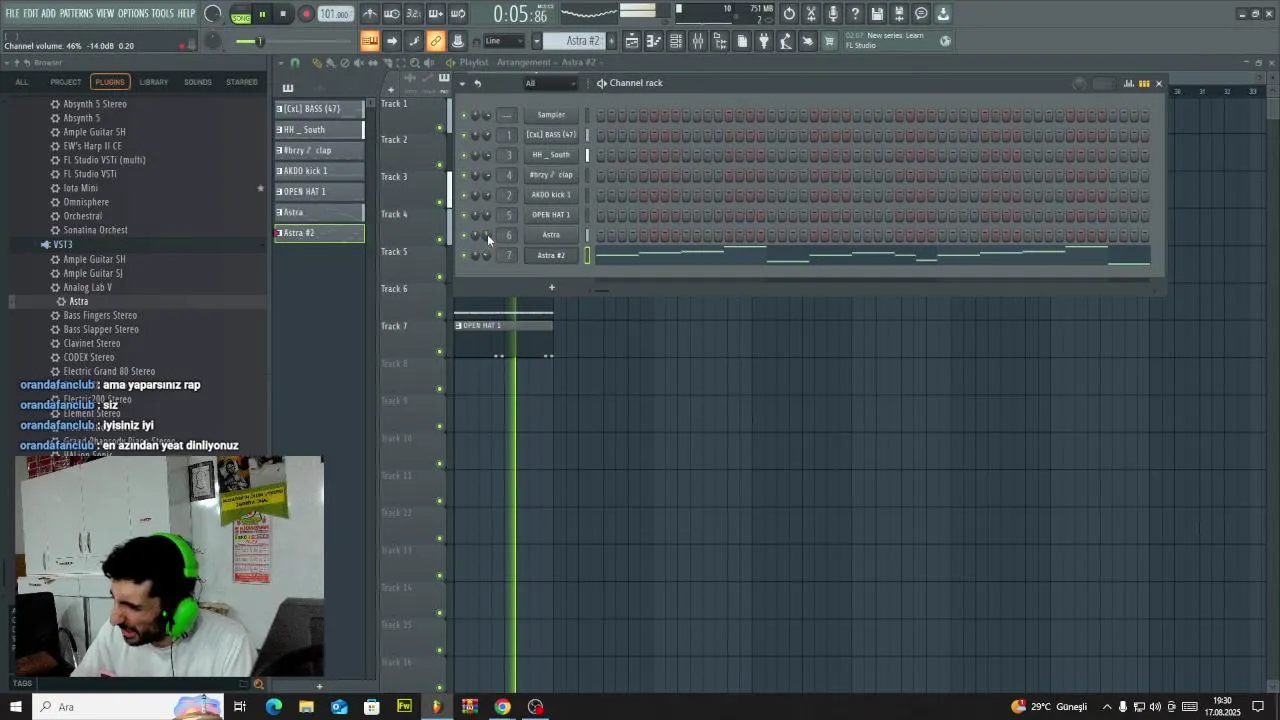The height and width of the screenshot is (720, 1280).
Task: Switch browser to LIBRARY tab
Action: pos(154,82)
